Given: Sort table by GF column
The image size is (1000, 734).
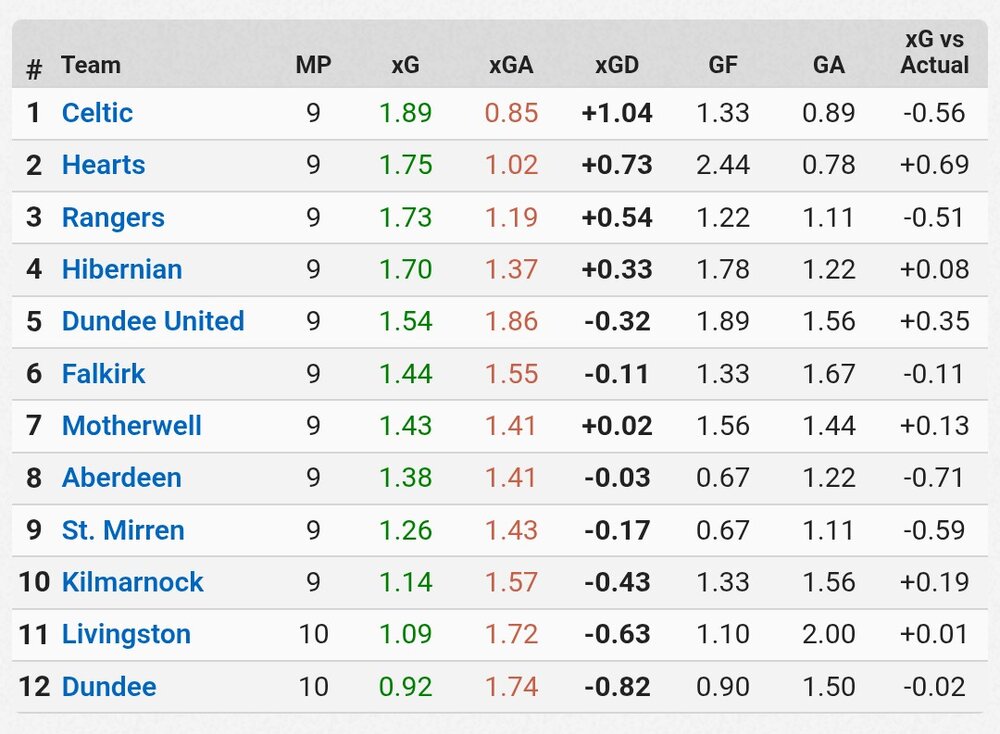Looking at the screenshot, I should pos(723,66).
